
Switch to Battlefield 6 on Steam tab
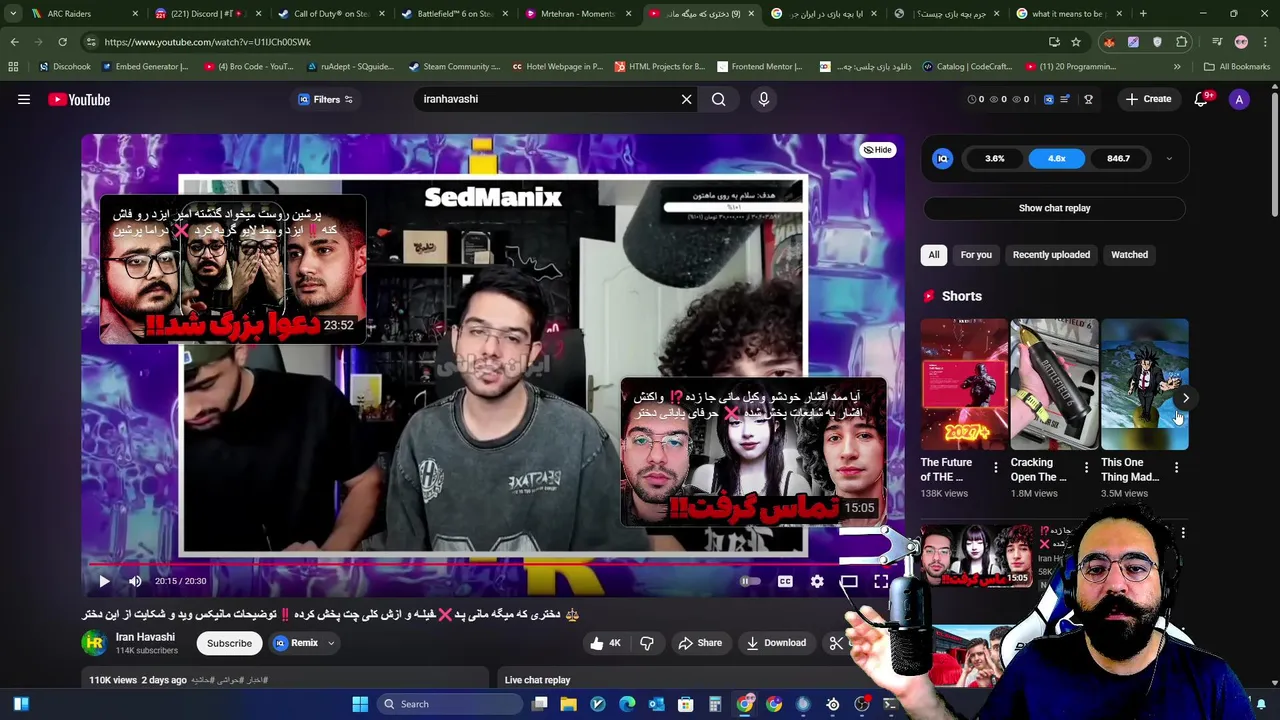point(455,14)
